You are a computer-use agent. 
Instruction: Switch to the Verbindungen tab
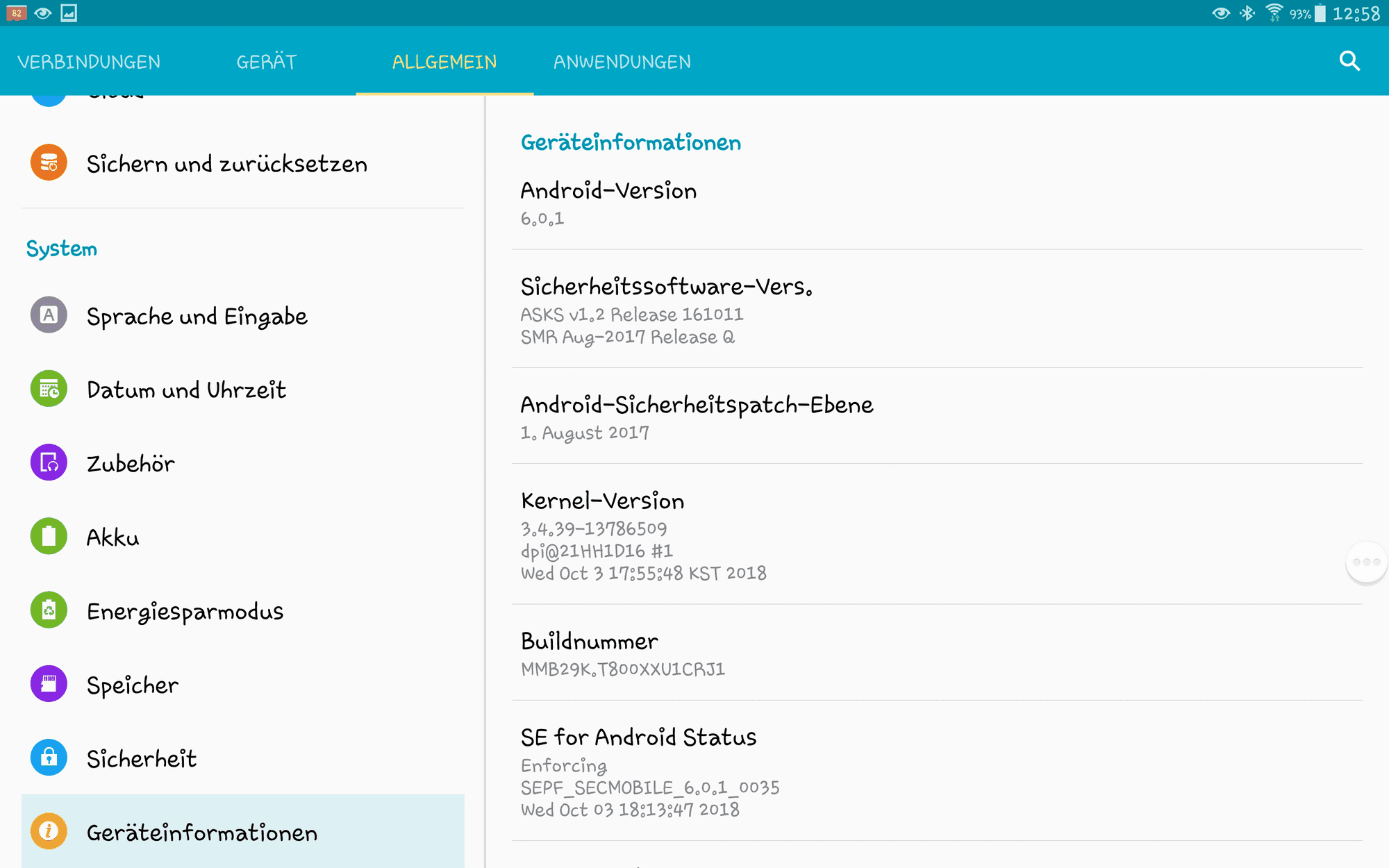[89, 62]
